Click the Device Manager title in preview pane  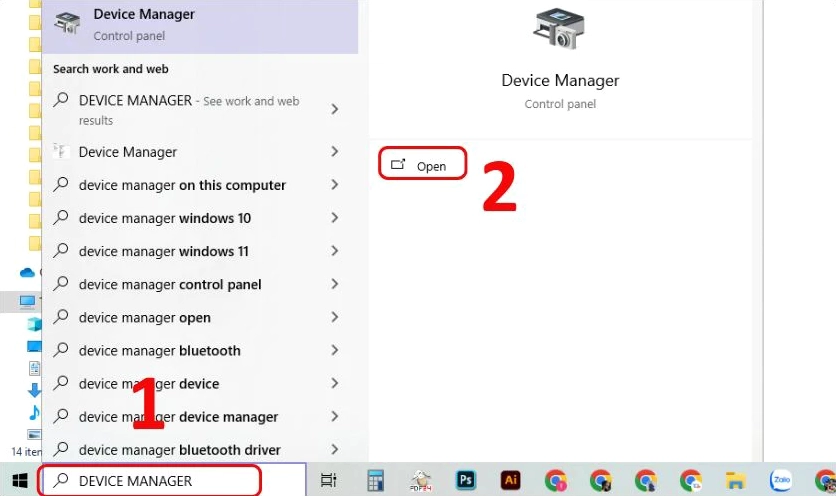pos(560,80)
